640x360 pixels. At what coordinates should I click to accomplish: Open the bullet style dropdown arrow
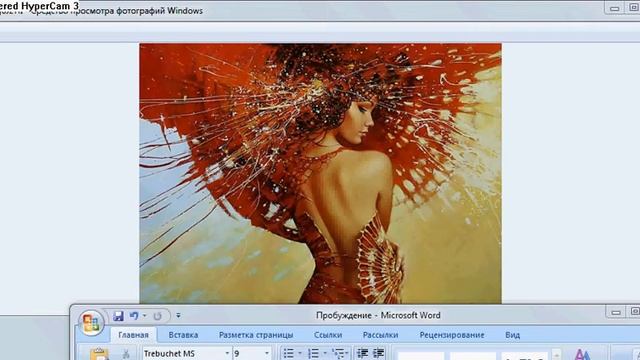pos(300,353)
